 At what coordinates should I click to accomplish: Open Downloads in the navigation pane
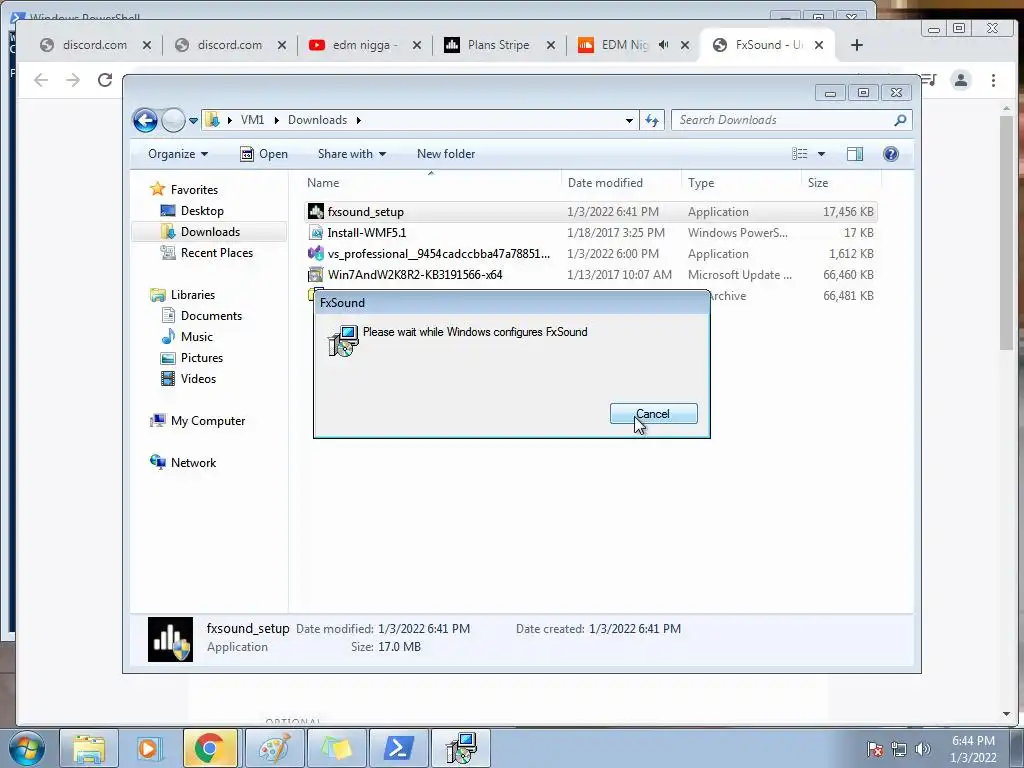210,231
